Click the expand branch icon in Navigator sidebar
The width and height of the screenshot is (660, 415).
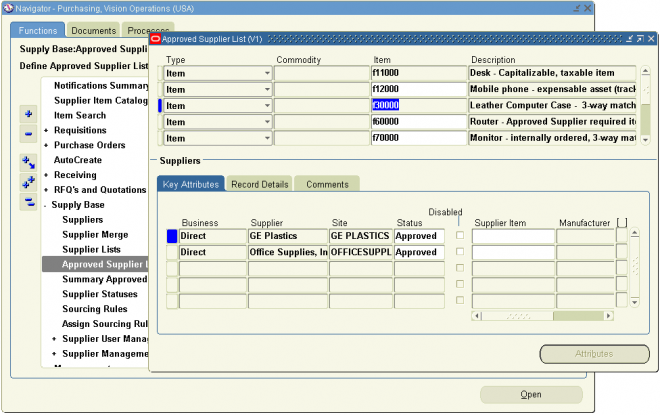tap(28, 162)
